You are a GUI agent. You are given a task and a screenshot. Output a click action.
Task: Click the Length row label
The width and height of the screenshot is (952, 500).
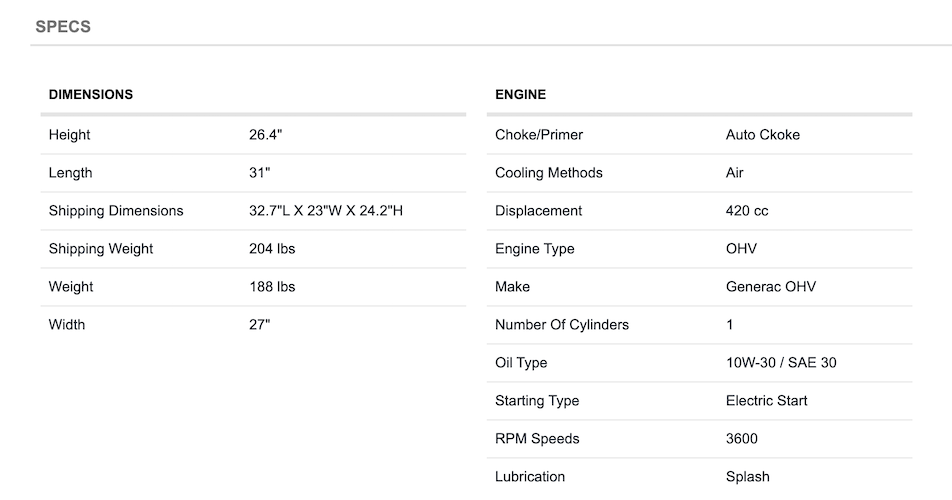click(70, 173)
